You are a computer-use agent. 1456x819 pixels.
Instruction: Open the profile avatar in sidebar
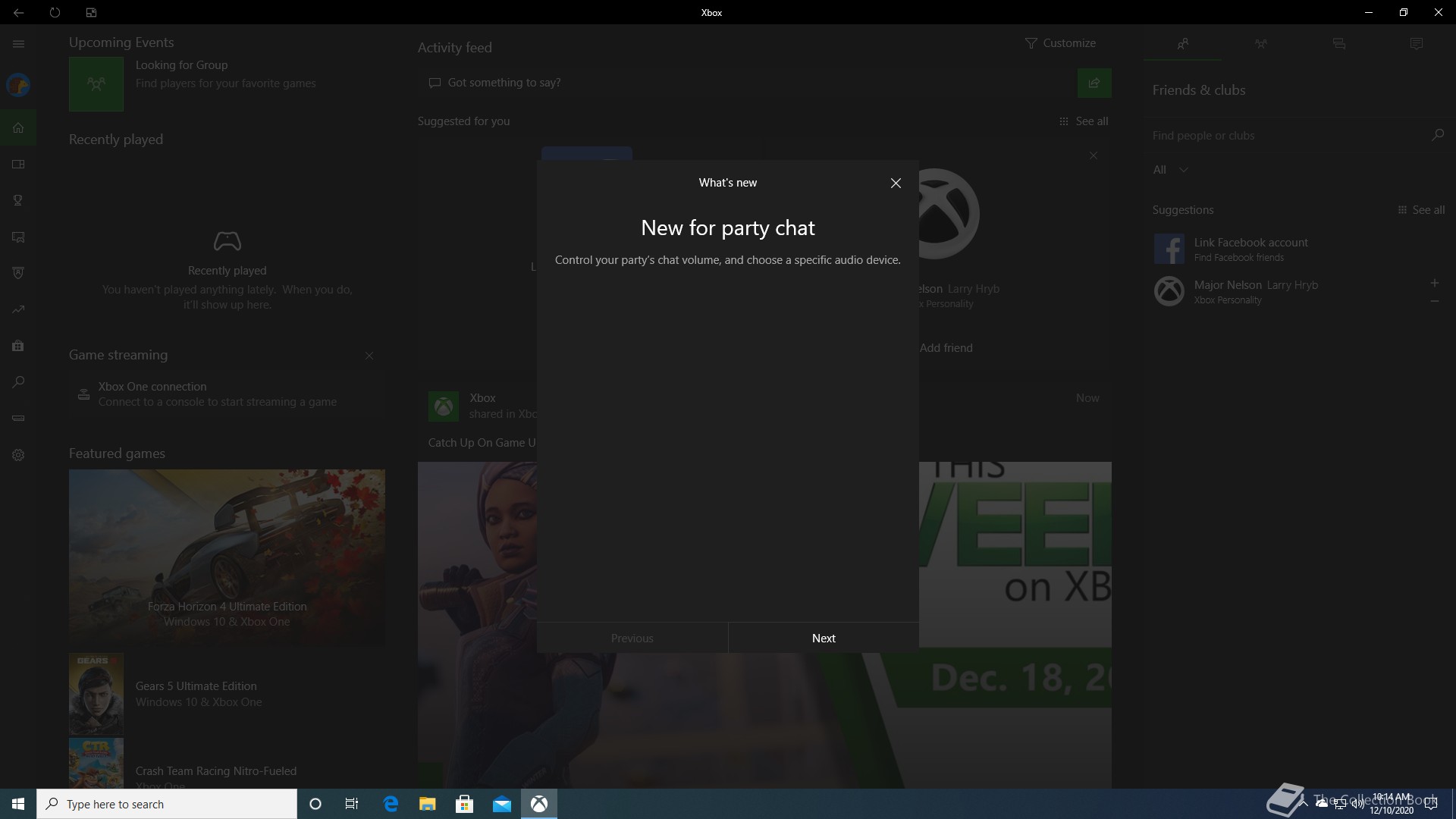18,85
